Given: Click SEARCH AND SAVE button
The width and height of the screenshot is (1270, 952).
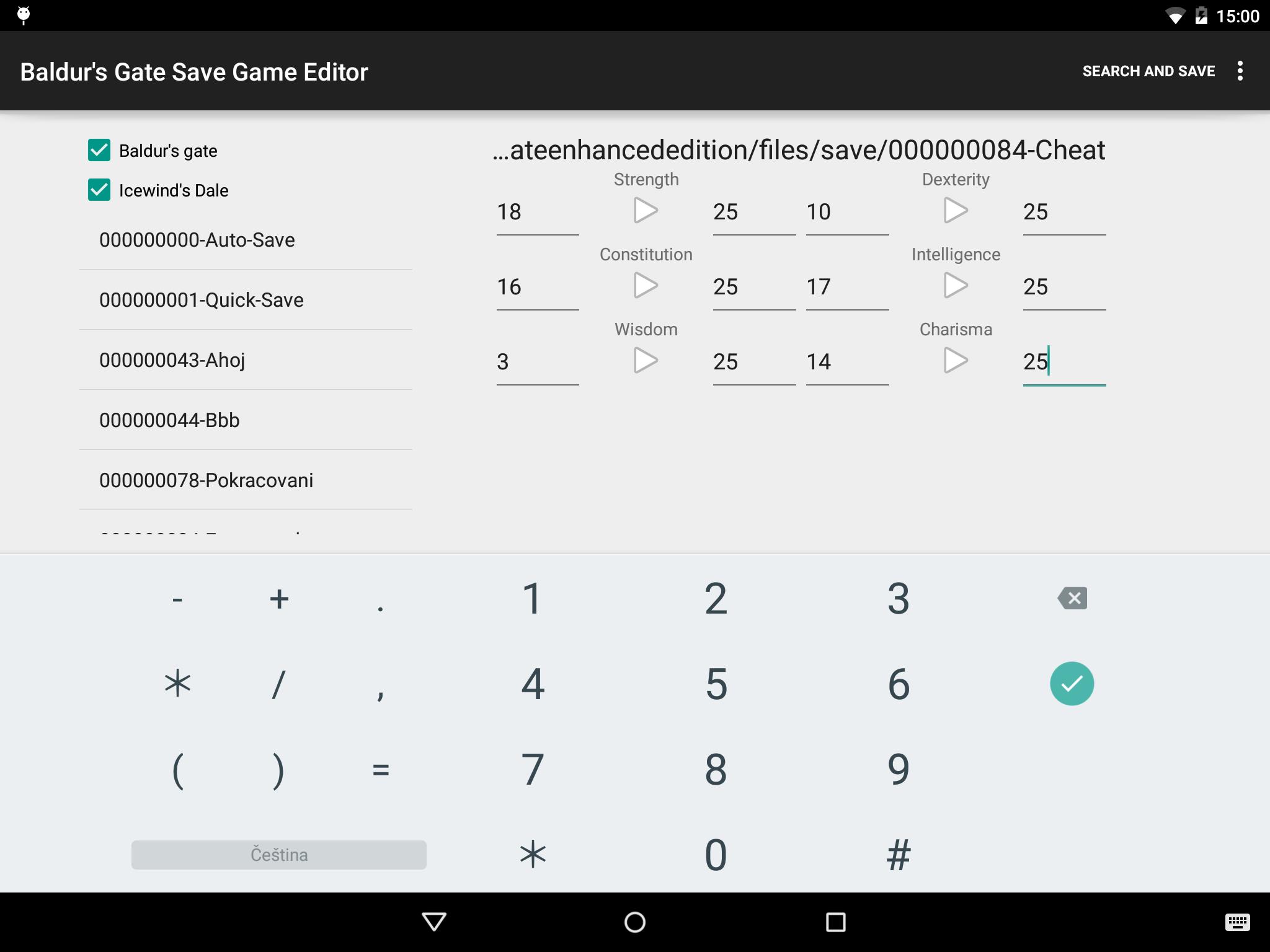Looking at the screenshot, I should (x=1148, y=71).
